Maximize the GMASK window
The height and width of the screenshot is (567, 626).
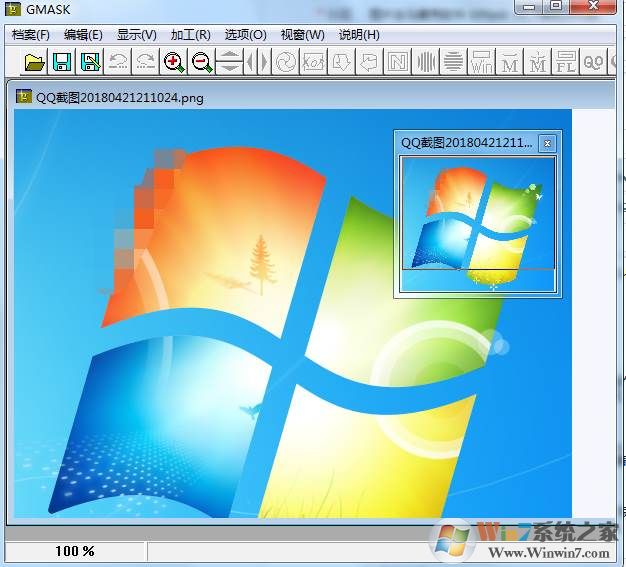[556, 6]
